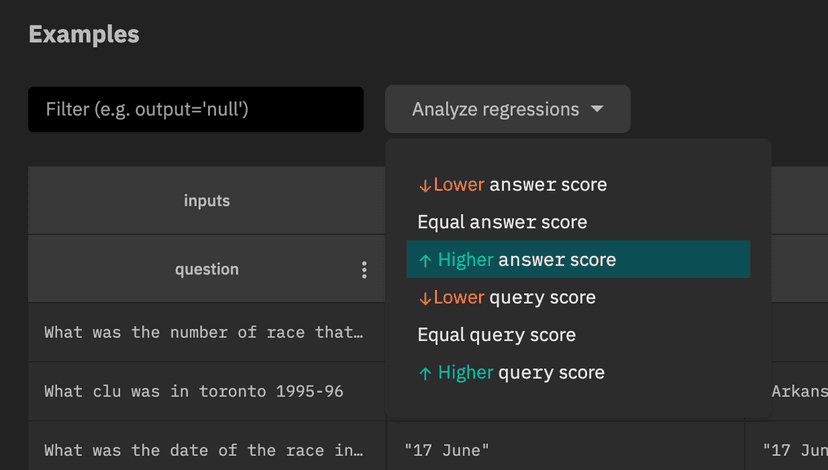Choose Equal query score option
828x470 pixels.
496,335
